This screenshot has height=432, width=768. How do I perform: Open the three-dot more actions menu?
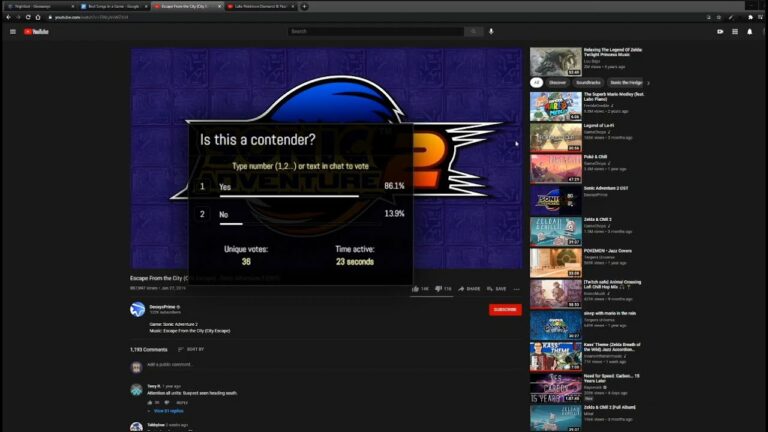click(x=517, y=288)
